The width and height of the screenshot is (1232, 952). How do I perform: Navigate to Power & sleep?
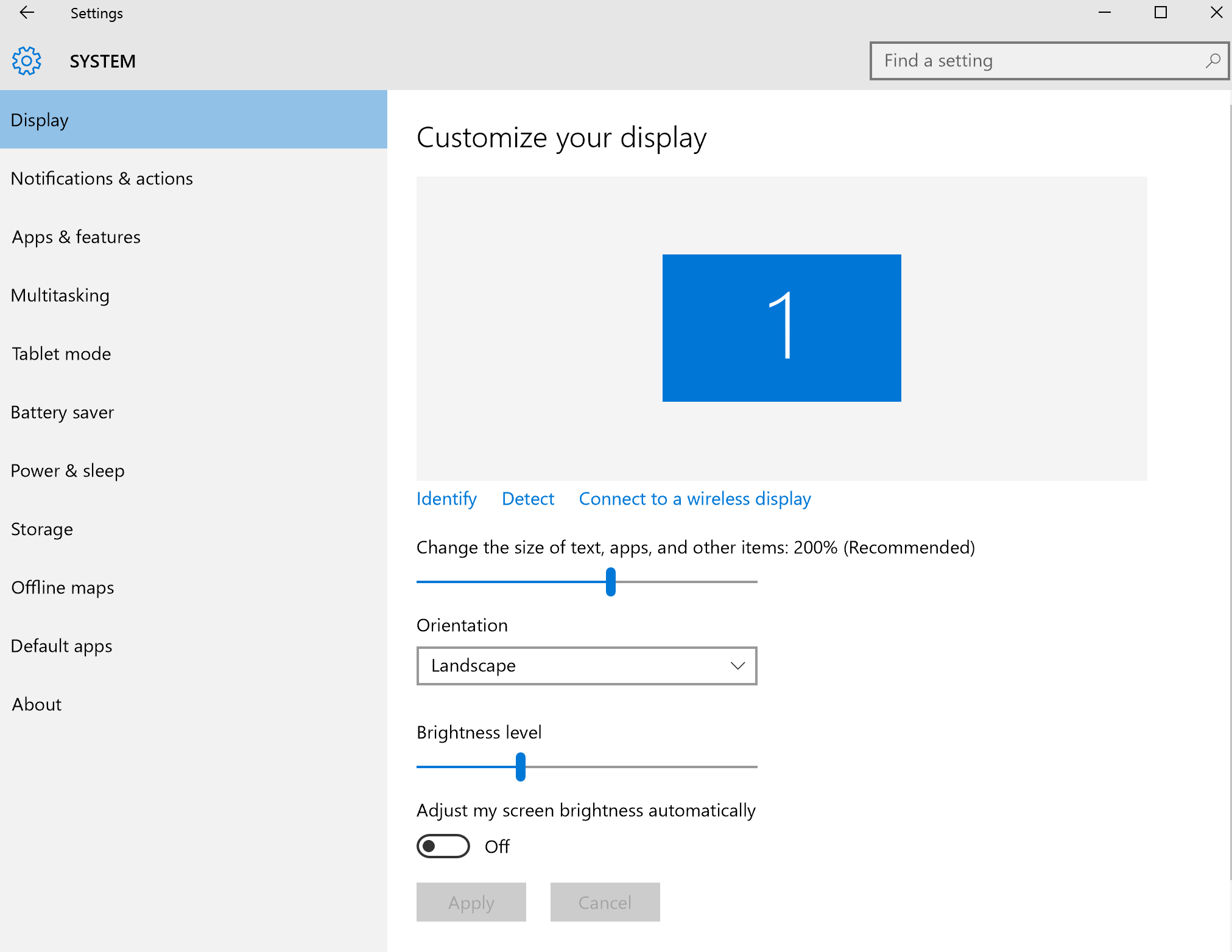[x=194, y=470]
